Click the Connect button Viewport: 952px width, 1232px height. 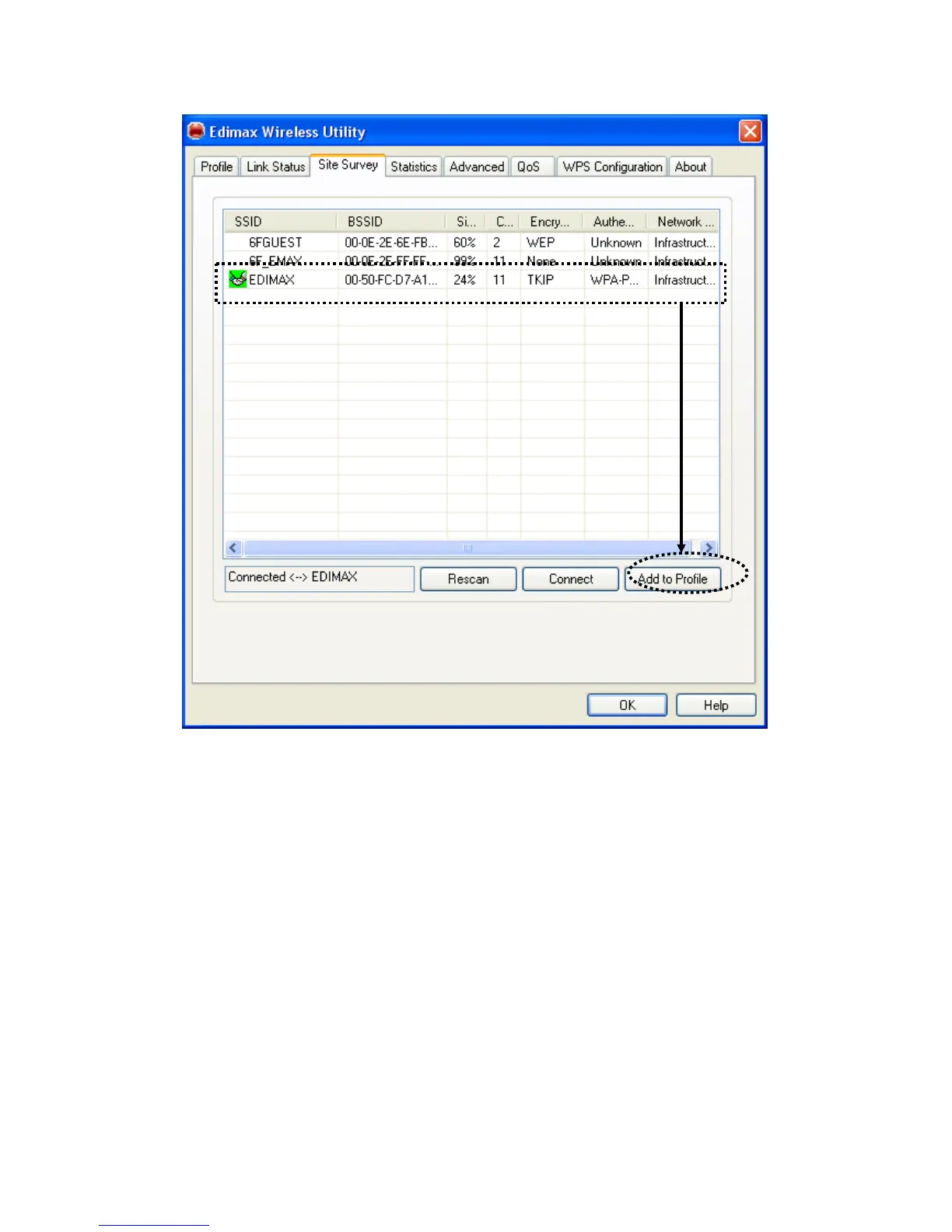tap(571, 579)
